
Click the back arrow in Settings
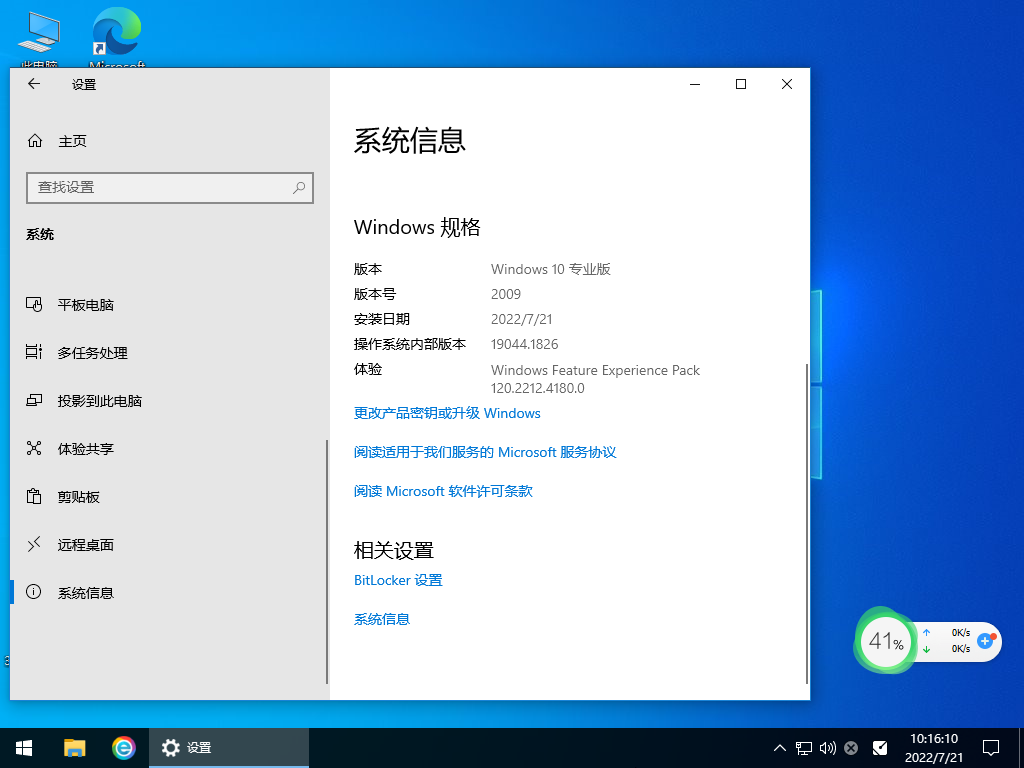tap(33, 84)
